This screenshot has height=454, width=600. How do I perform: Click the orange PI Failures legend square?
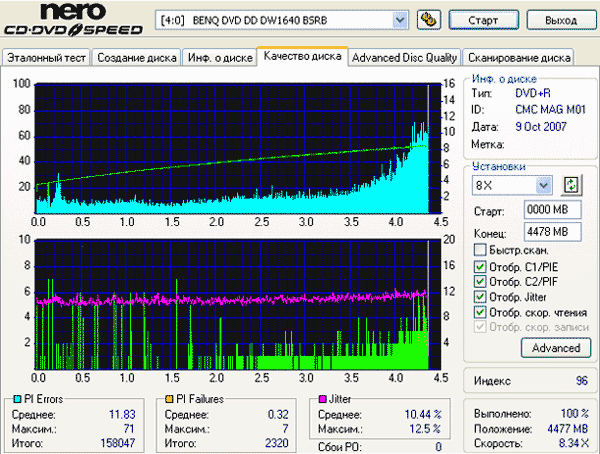(x=169, y=399)
